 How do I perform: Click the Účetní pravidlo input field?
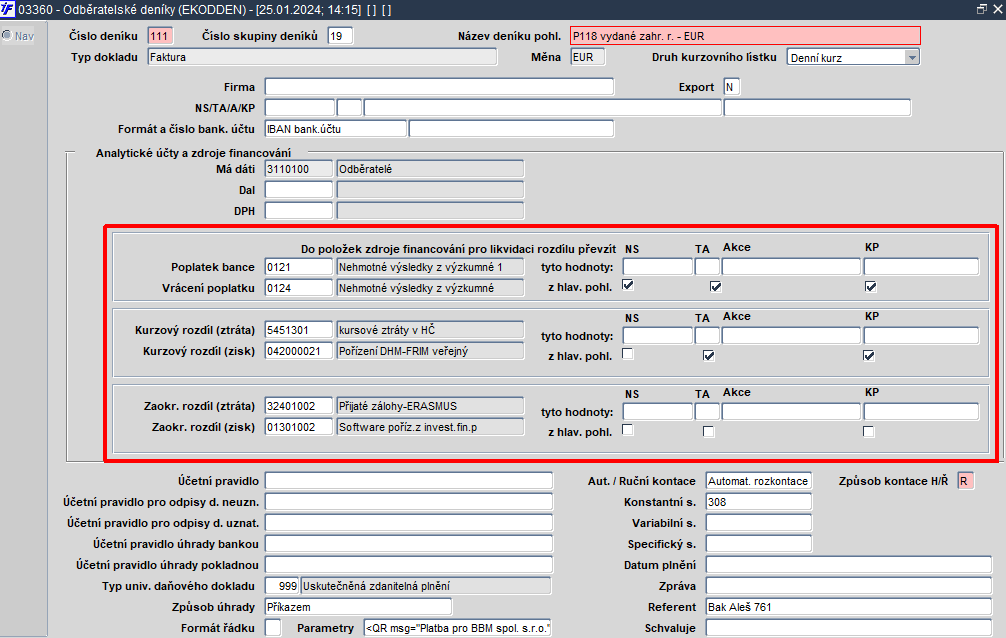point(409,481)
